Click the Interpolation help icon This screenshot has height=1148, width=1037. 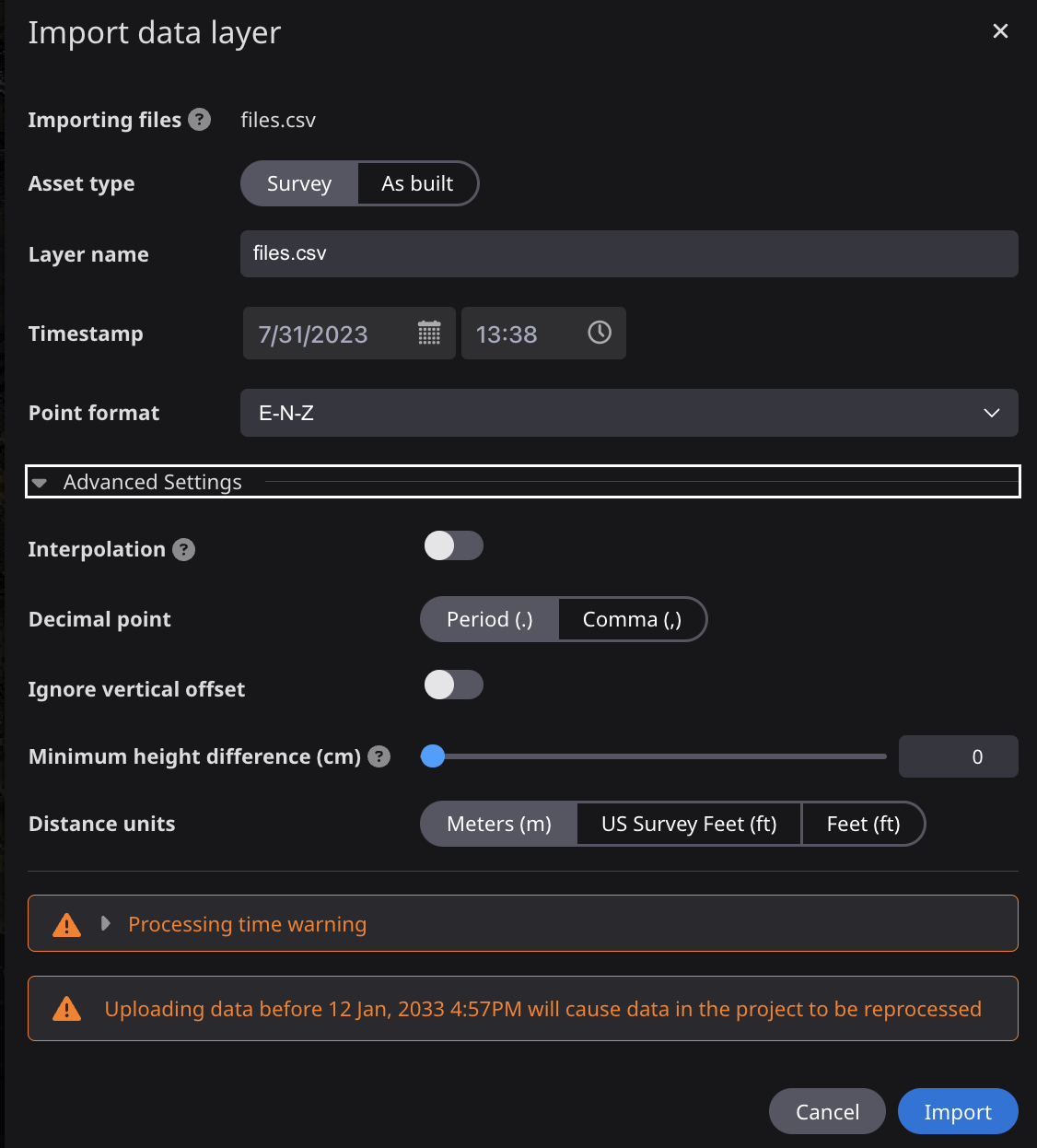pyautogui.click(x=183, y=549)
